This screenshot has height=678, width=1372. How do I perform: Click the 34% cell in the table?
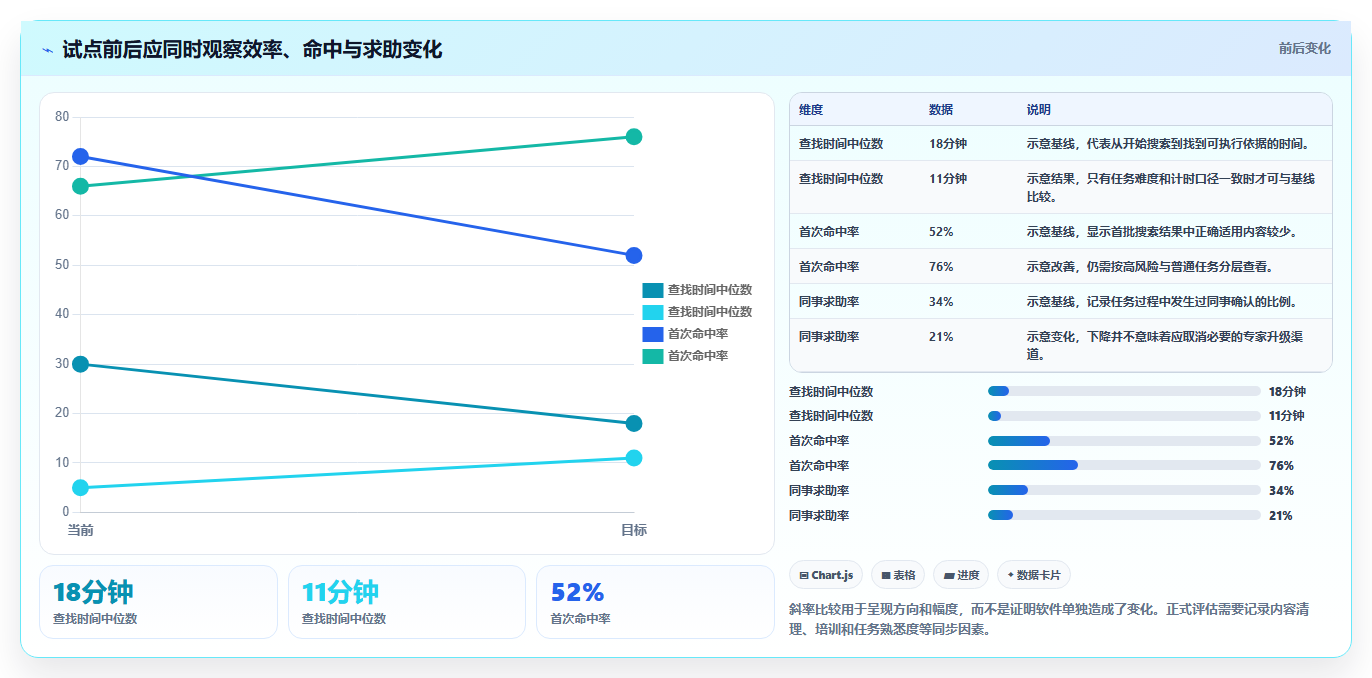(941, 302)
